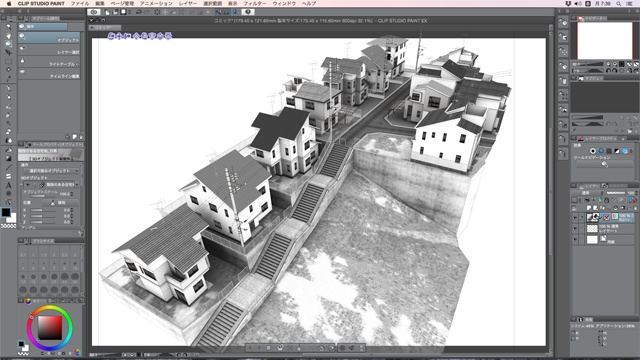Image resolution: width=640 pixels, height=360 pixels.
Task: Select the Gradient tool
Action: point(8,158)
